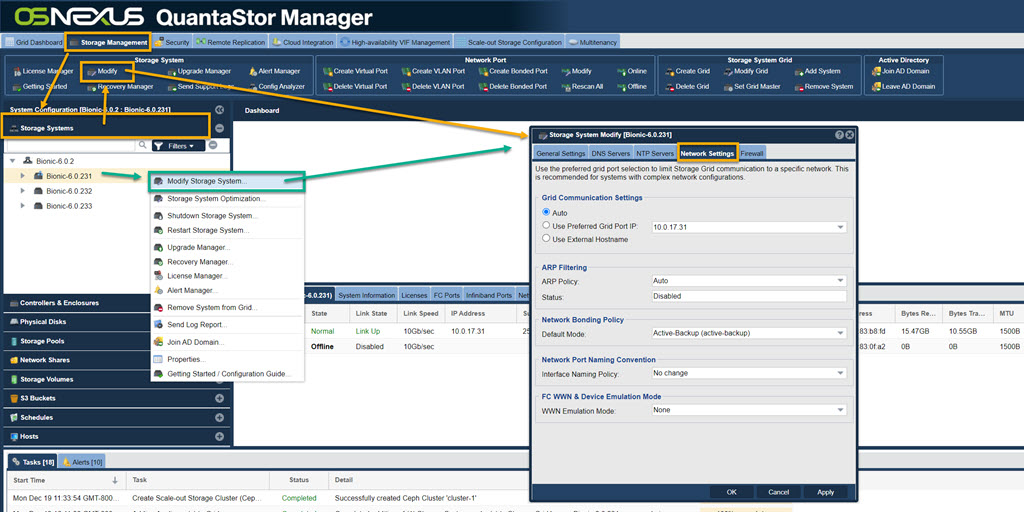Open Config Analyzer in the toolbar
The height and width of the screenshot is (512, 1024).
coord(276,86)
